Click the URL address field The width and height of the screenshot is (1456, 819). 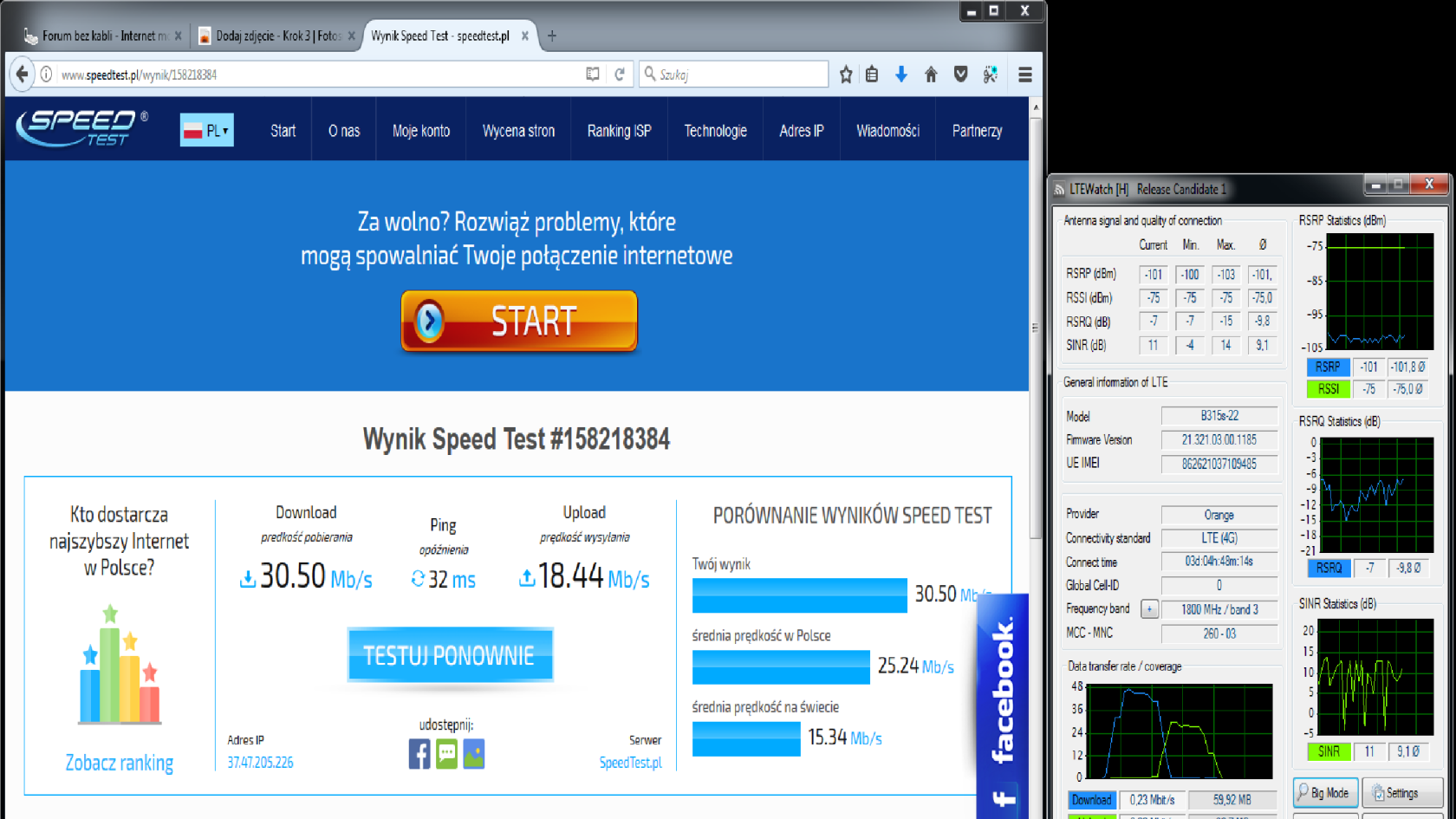point(321,75)
